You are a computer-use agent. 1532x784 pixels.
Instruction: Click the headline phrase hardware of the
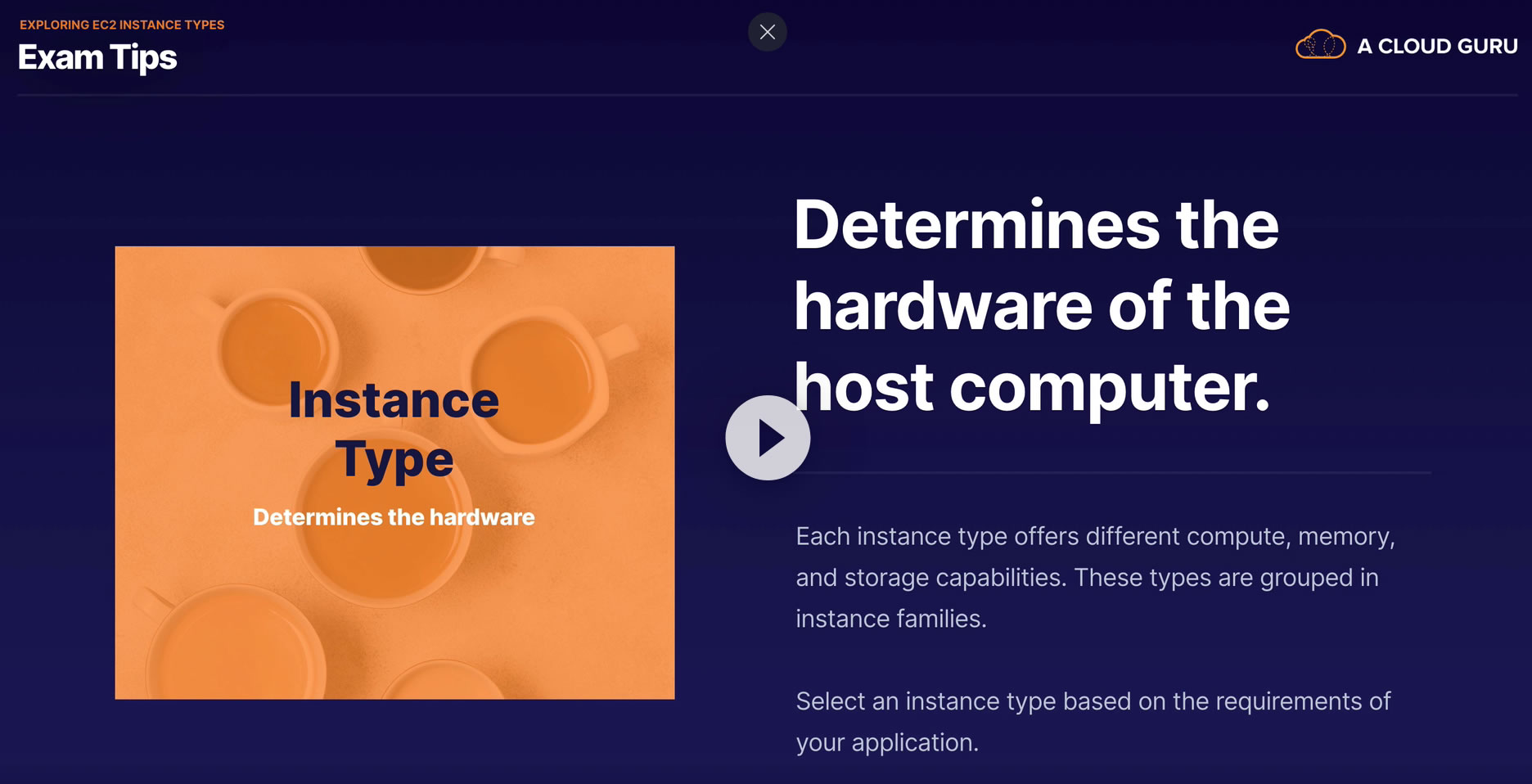point(1042,306)
